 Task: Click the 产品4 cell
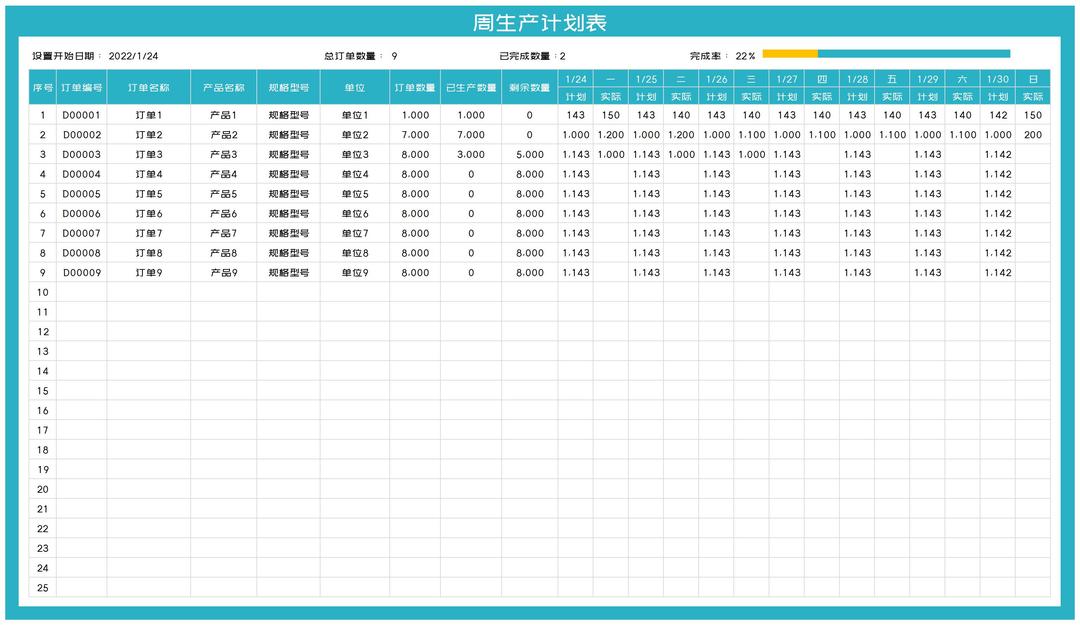pos(224,174)
